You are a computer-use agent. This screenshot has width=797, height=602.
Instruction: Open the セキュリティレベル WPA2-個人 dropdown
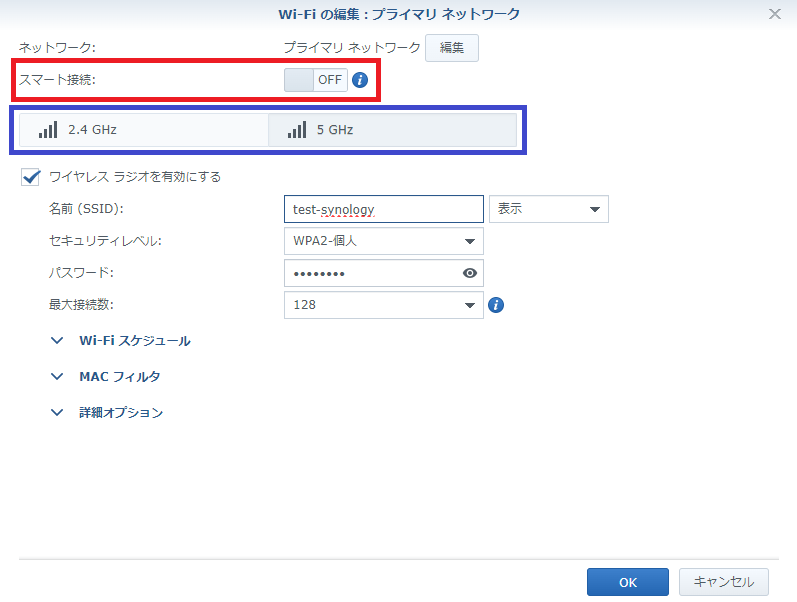click(384, 241)
